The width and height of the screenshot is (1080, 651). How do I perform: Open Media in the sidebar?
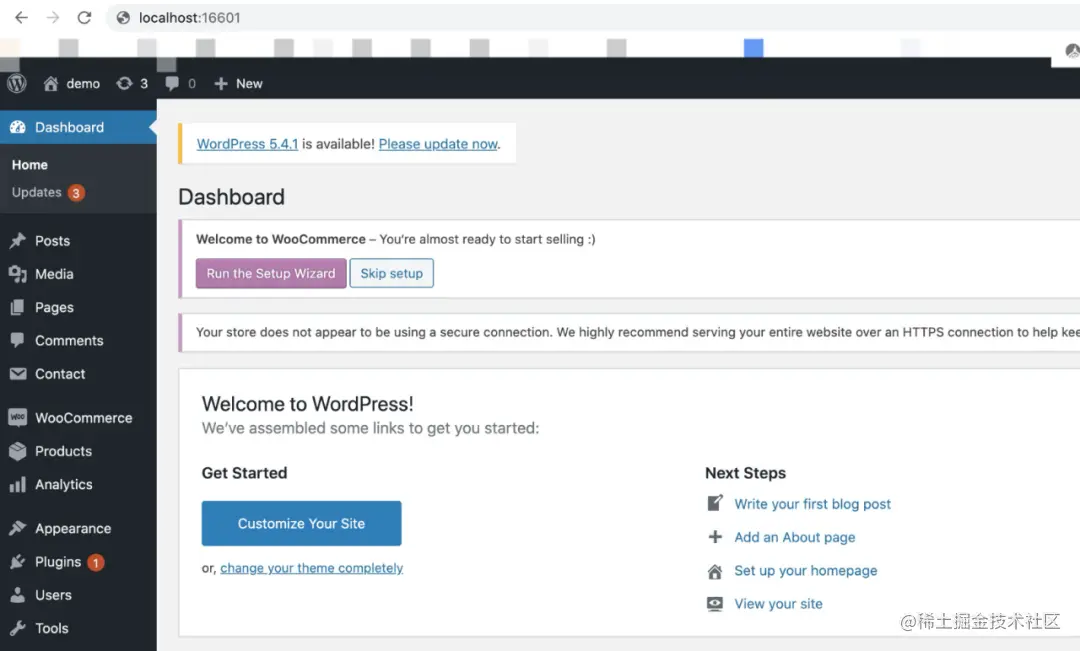point(54,274)
